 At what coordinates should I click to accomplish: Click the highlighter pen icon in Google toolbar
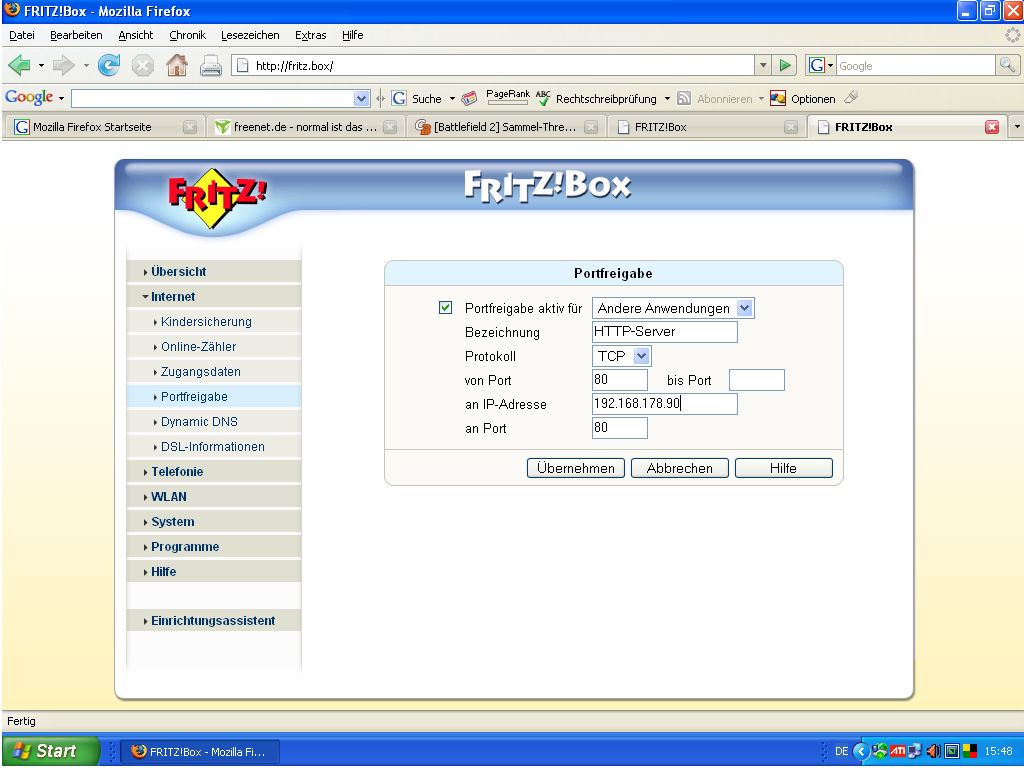850,97
